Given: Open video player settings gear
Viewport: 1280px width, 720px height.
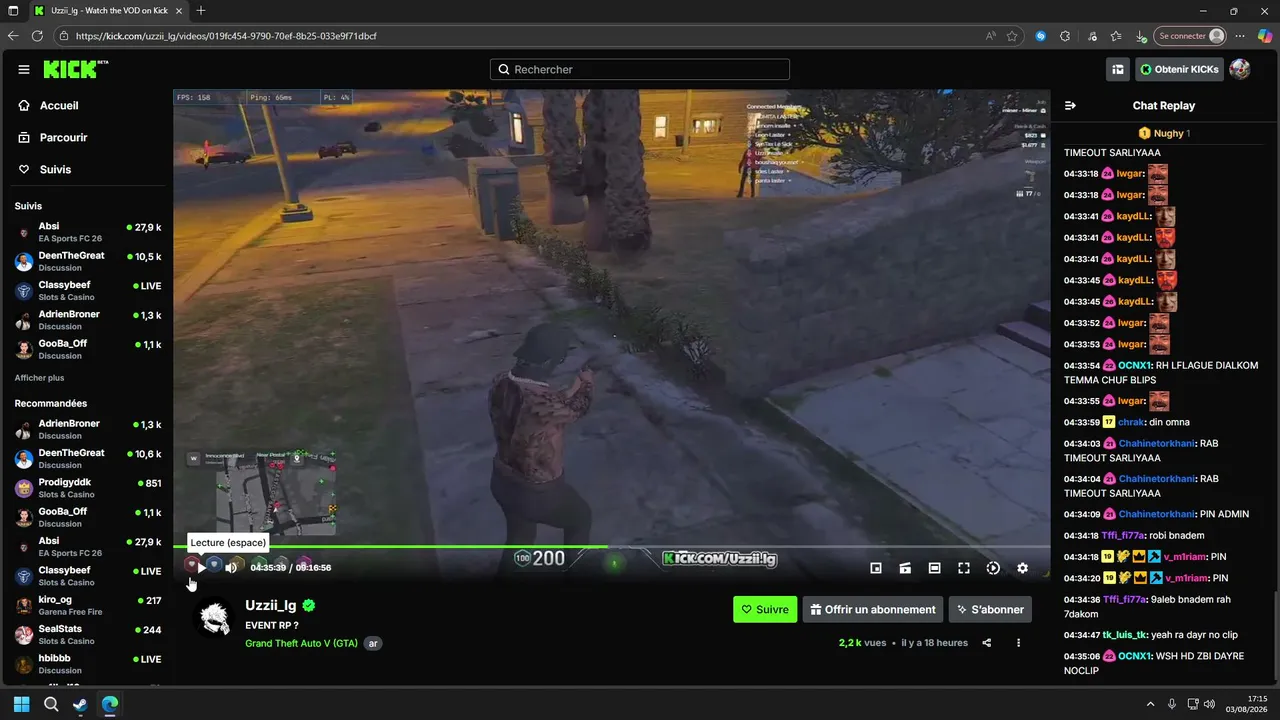Looking at the screenshot, I should coord(1022,568).
